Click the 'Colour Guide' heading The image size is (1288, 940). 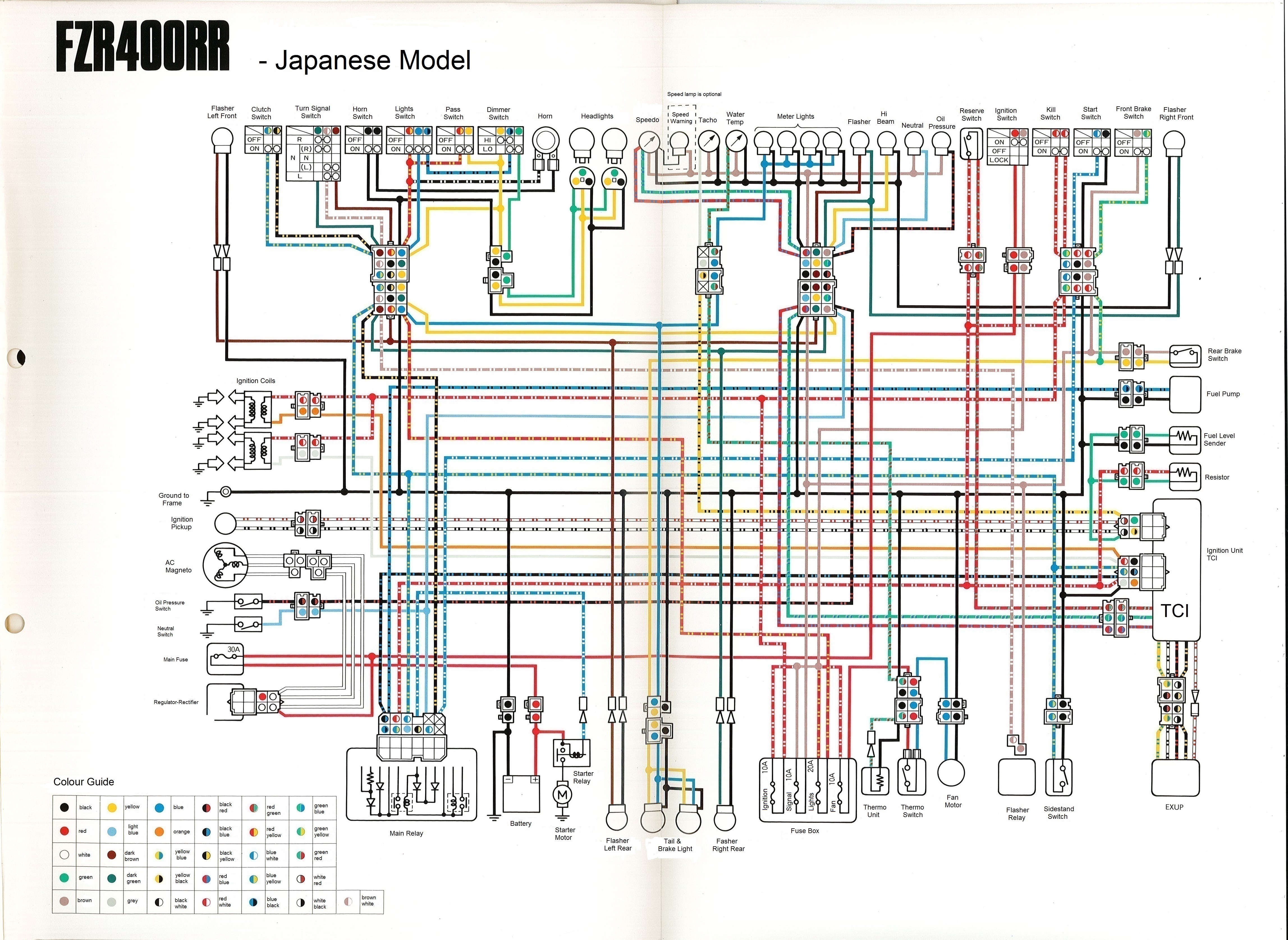pyautogui.click(x=84, y=782)
